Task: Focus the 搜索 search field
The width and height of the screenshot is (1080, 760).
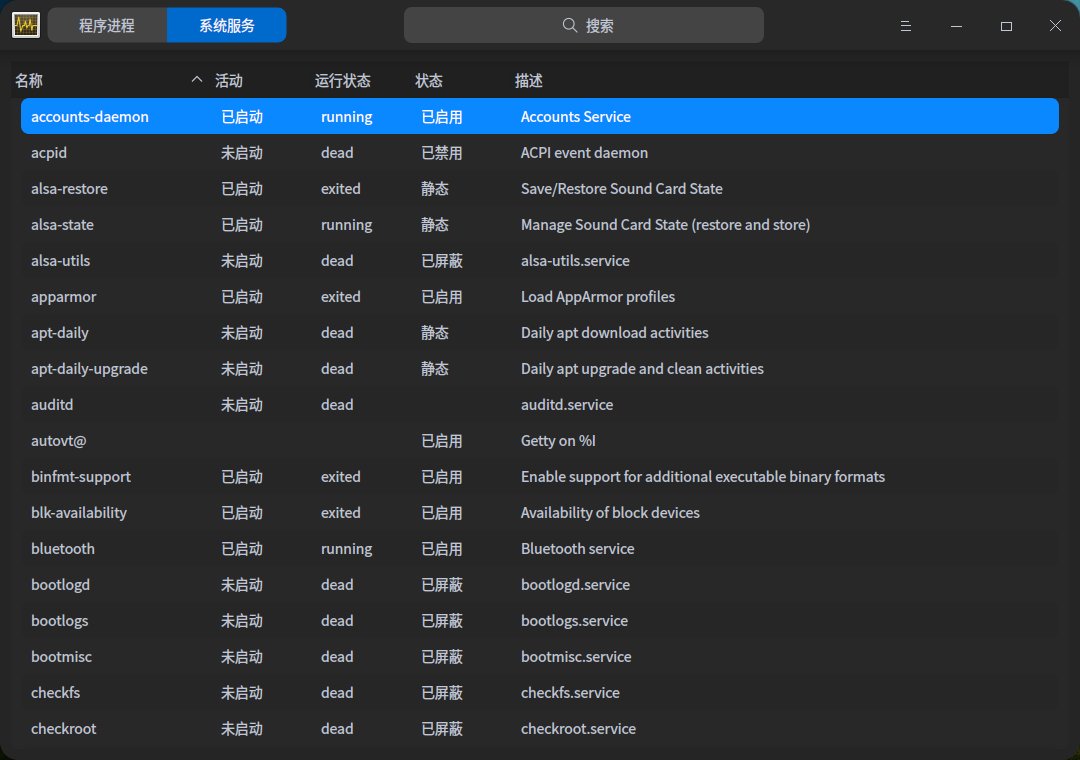Action: pyautogui.click(x=600, y=26)
